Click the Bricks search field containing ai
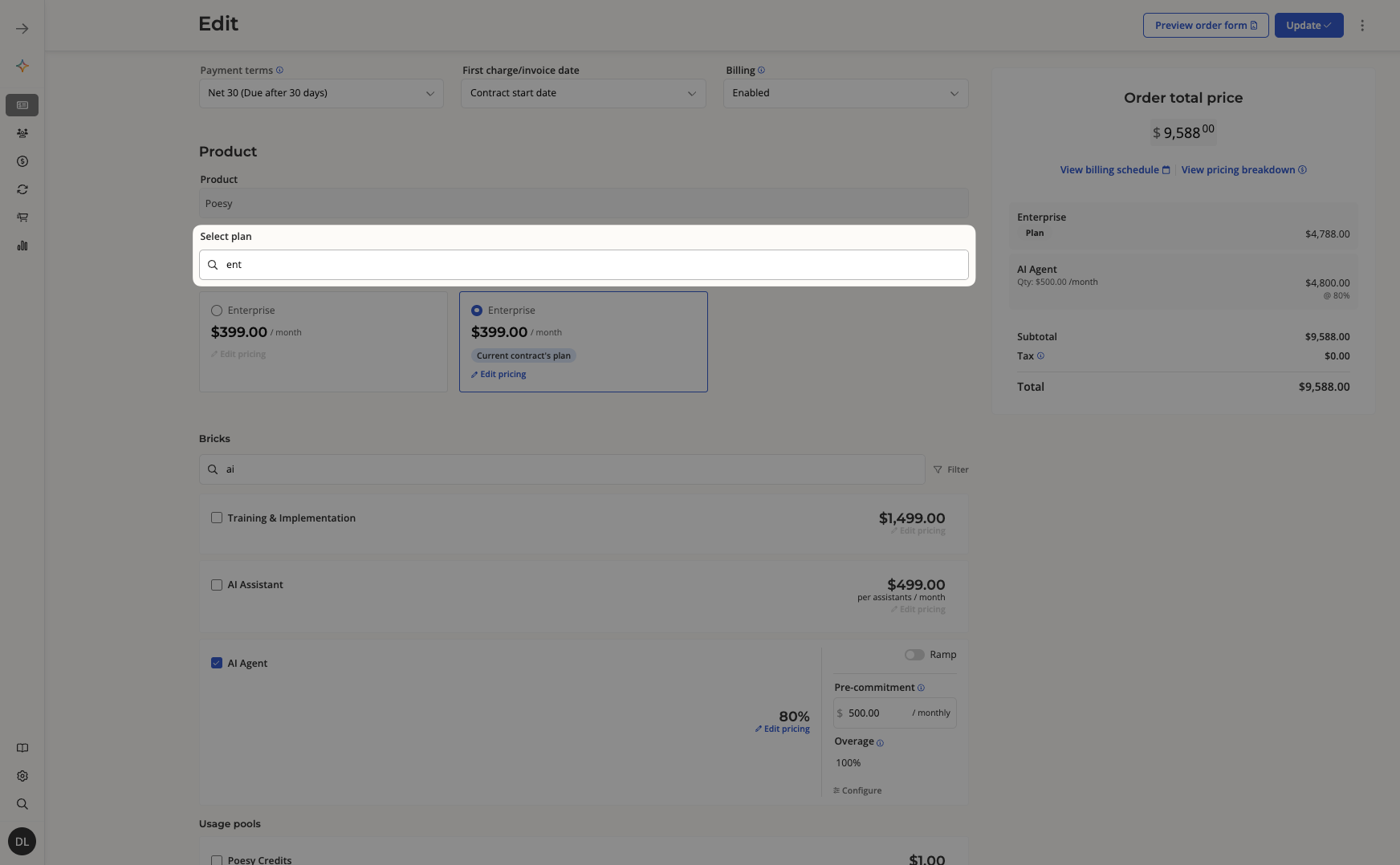This screenshot has width=1400, height=865. point(562,469)
